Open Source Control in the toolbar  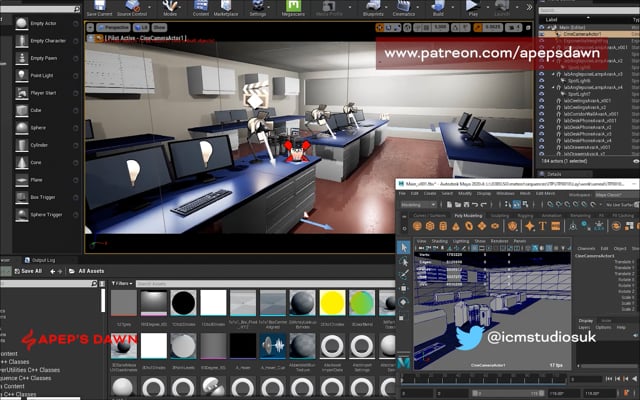click(x=132, y=7)
